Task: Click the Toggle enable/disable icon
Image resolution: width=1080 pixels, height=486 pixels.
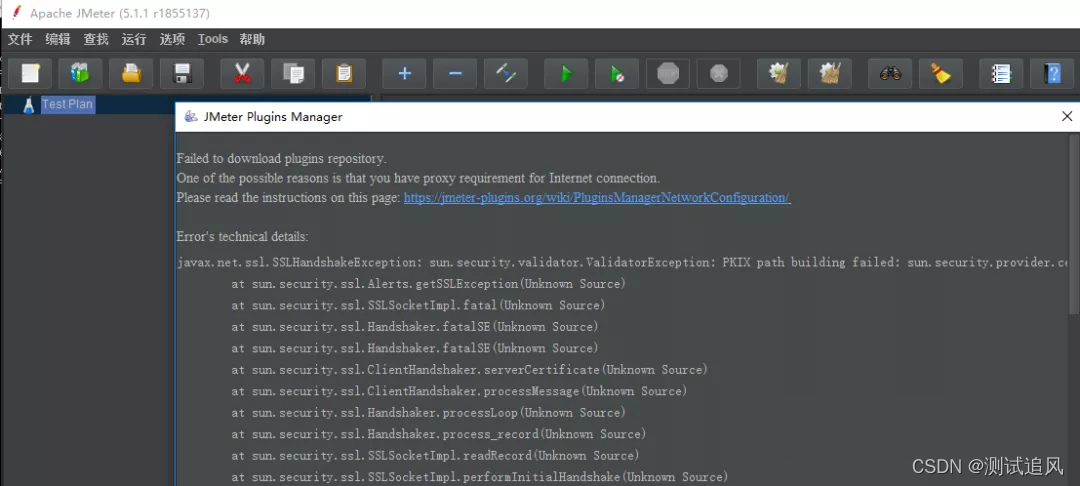Action: click(x=506, y=73)
